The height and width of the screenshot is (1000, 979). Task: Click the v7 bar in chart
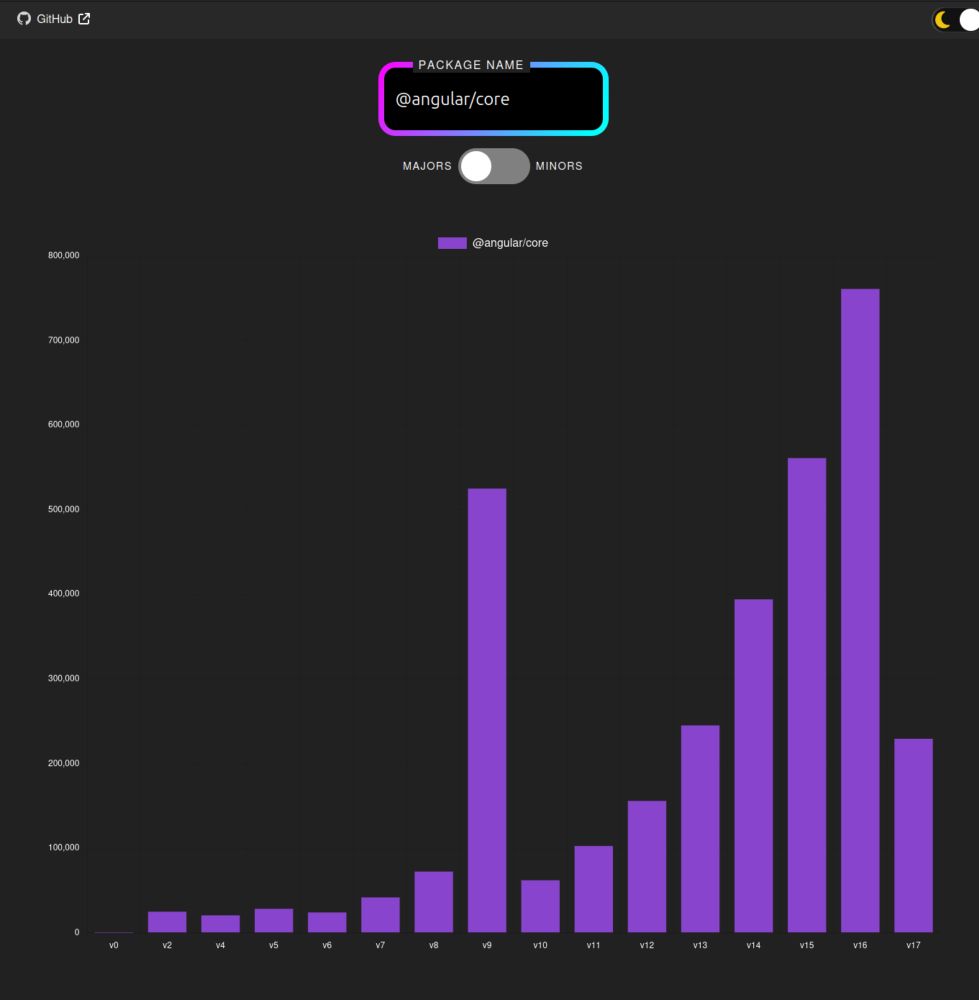(x=380, y=915)
